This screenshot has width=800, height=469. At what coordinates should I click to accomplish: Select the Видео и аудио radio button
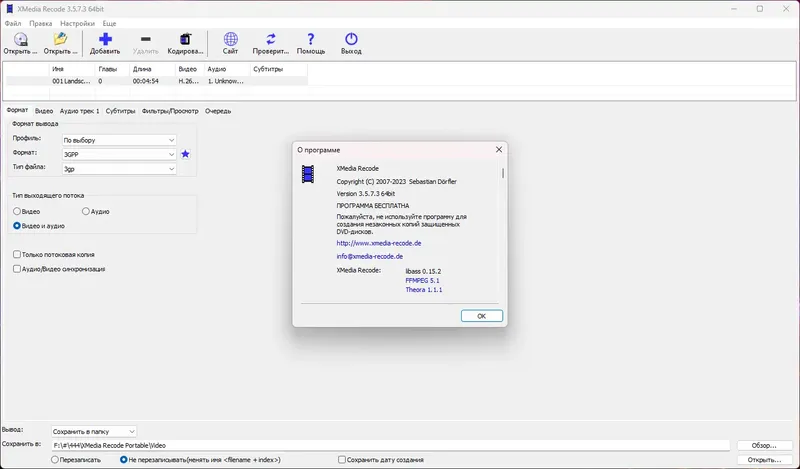(17, 226)
